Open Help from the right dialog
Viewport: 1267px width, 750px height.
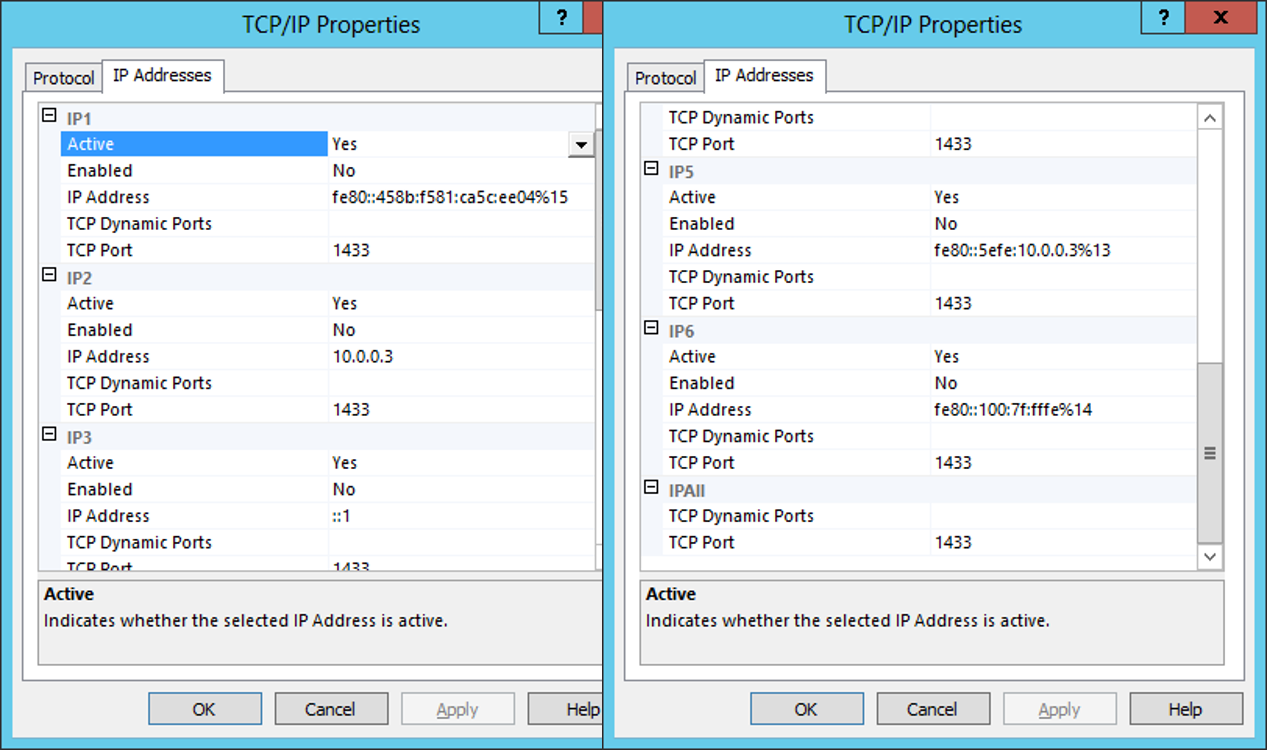coord(1186,708)
